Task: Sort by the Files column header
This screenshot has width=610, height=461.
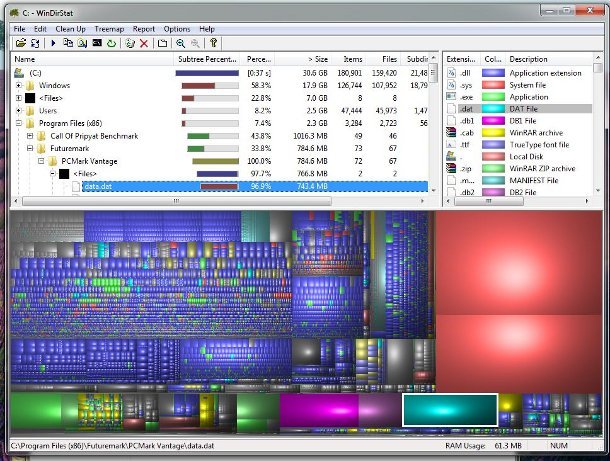Action: (x=383, y=59)
